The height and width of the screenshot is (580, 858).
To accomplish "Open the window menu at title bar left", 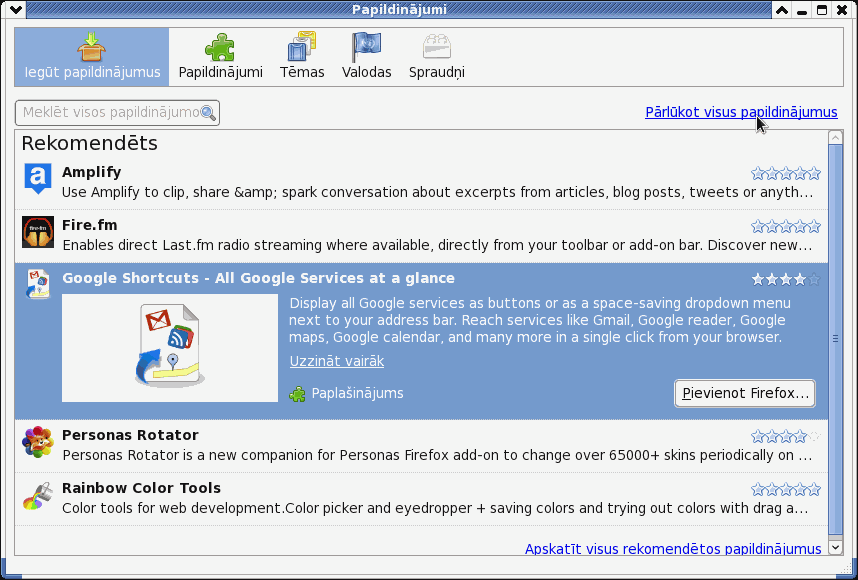I will (16, 10).
